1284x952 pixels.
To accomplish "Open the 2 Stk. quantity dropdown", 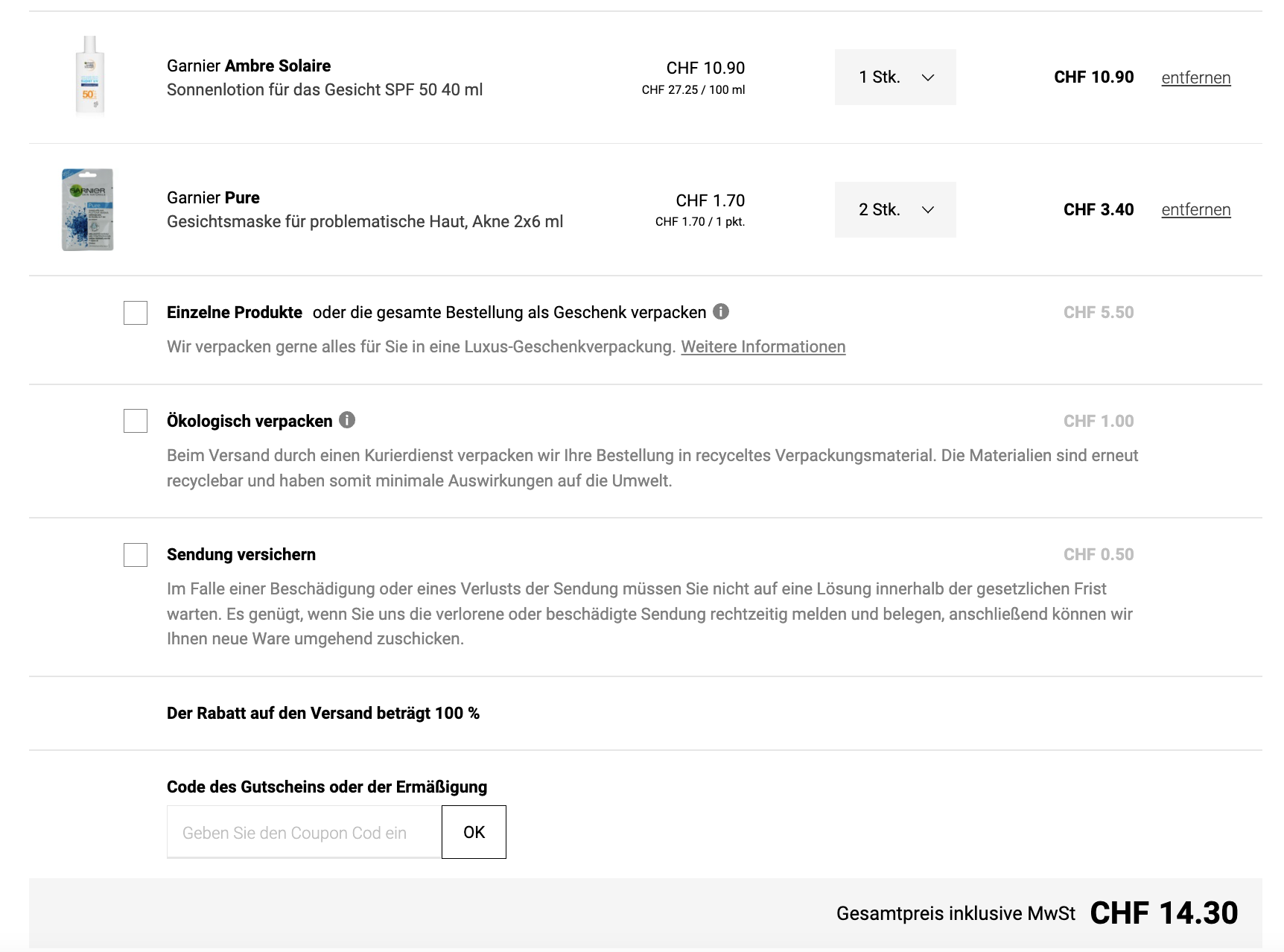I will click(x=894, y=210).
